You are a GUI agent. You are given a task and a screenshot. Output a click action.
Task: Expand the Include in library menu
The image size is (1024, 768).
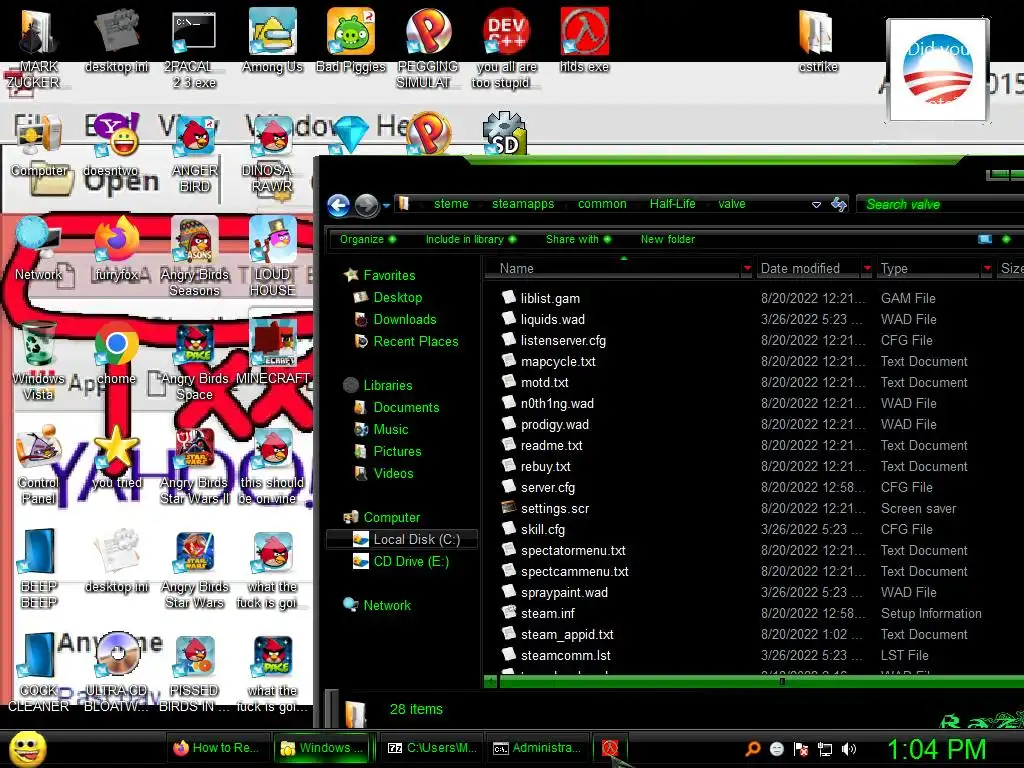[471, 239]
